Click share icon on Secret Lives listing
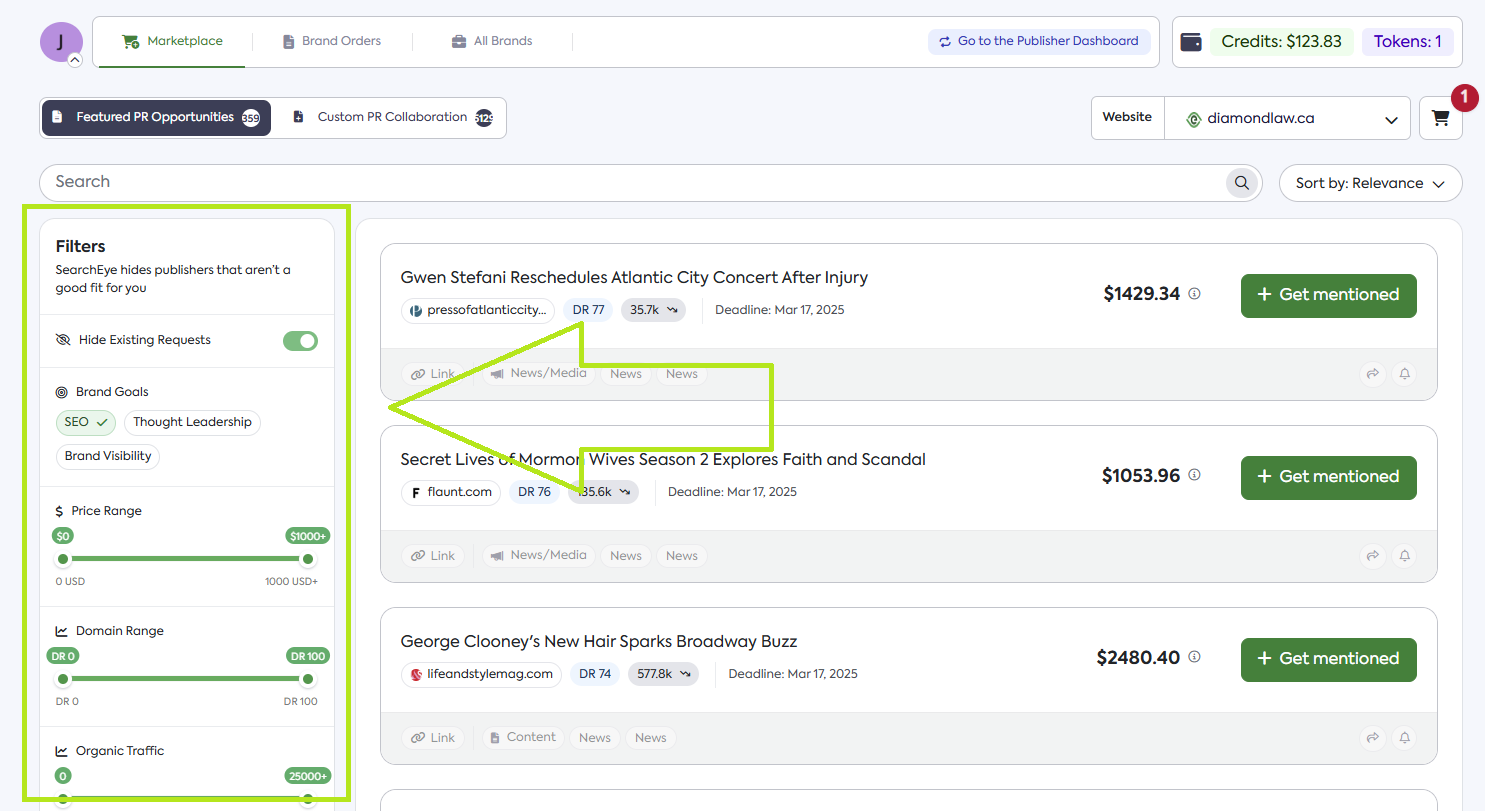 point(1373,556)
